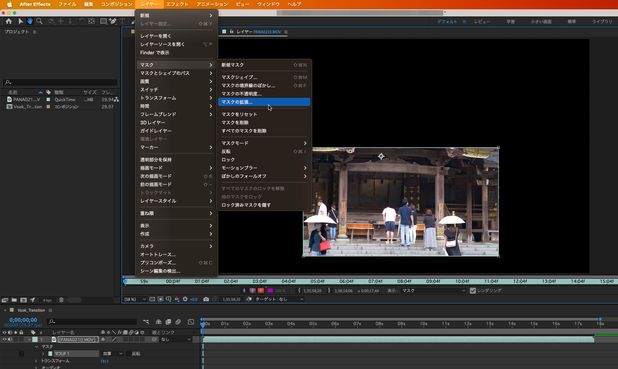Open マスク 1 mode dropdown (加算)

[x=113, y=354]
